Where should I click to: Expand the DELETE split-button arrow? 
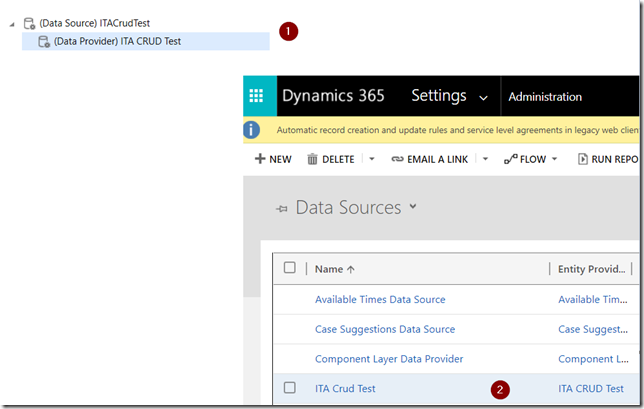[x=372, y=159]
